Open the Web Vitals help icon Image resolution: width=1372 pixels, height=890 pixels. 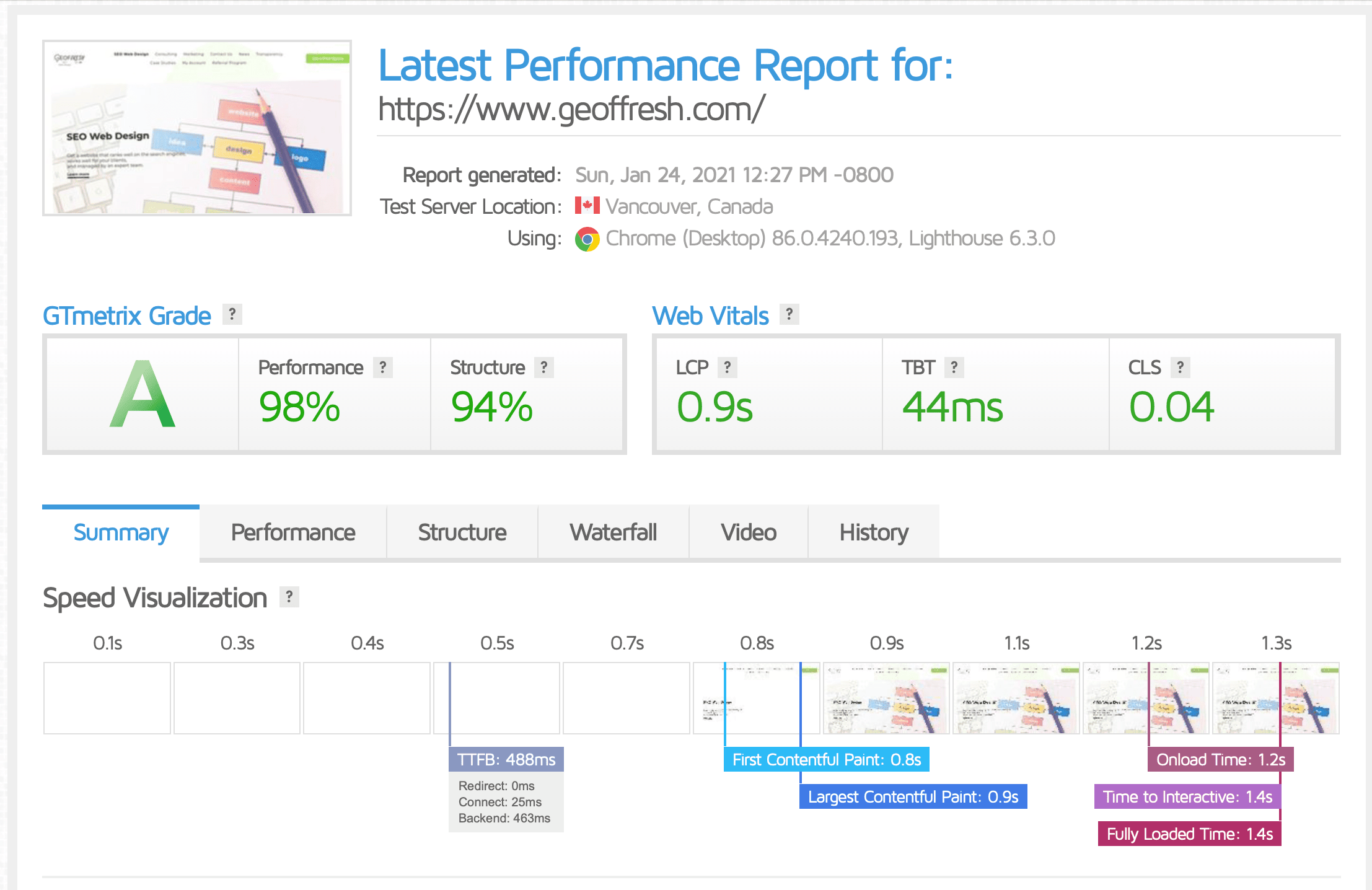pos(789,315)
